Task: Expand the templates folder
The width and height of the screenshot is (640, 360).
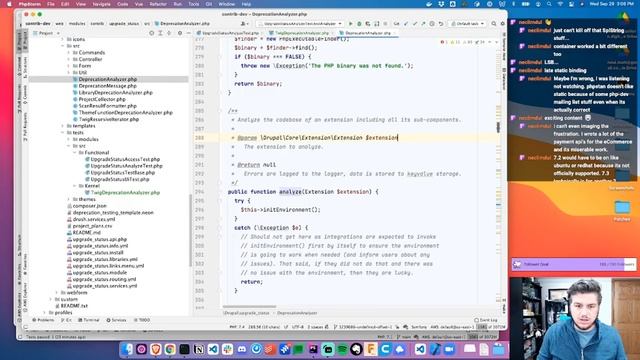Action: 63,126
